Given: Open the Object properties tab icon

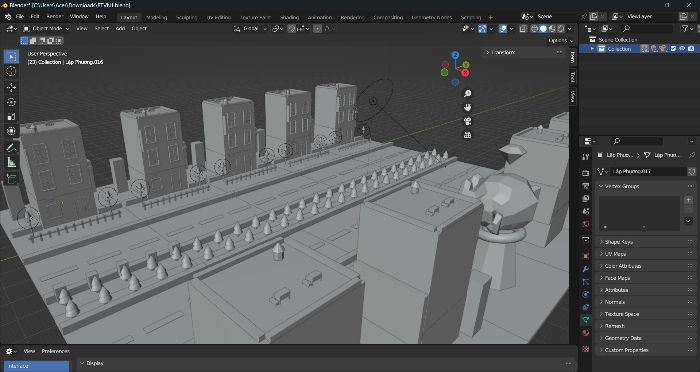Looking at the screenshot, I should (x=586, y=256).
